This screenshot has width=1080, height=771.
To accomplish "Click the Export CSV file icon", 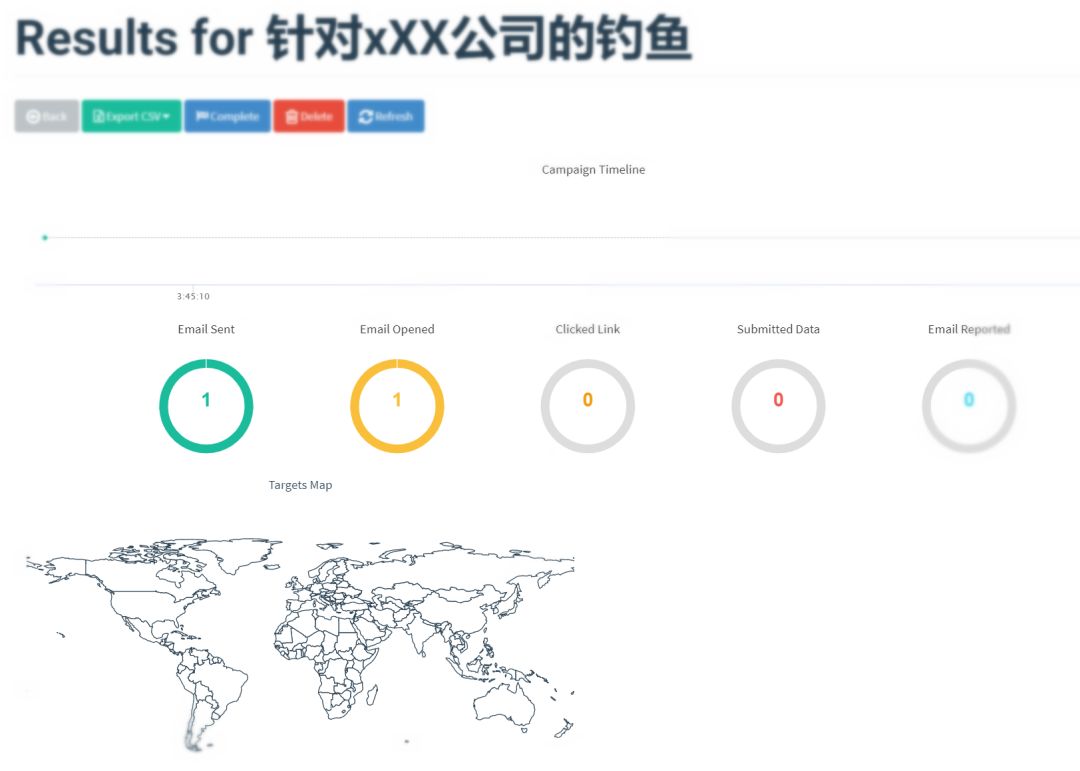I will point(98,116).
